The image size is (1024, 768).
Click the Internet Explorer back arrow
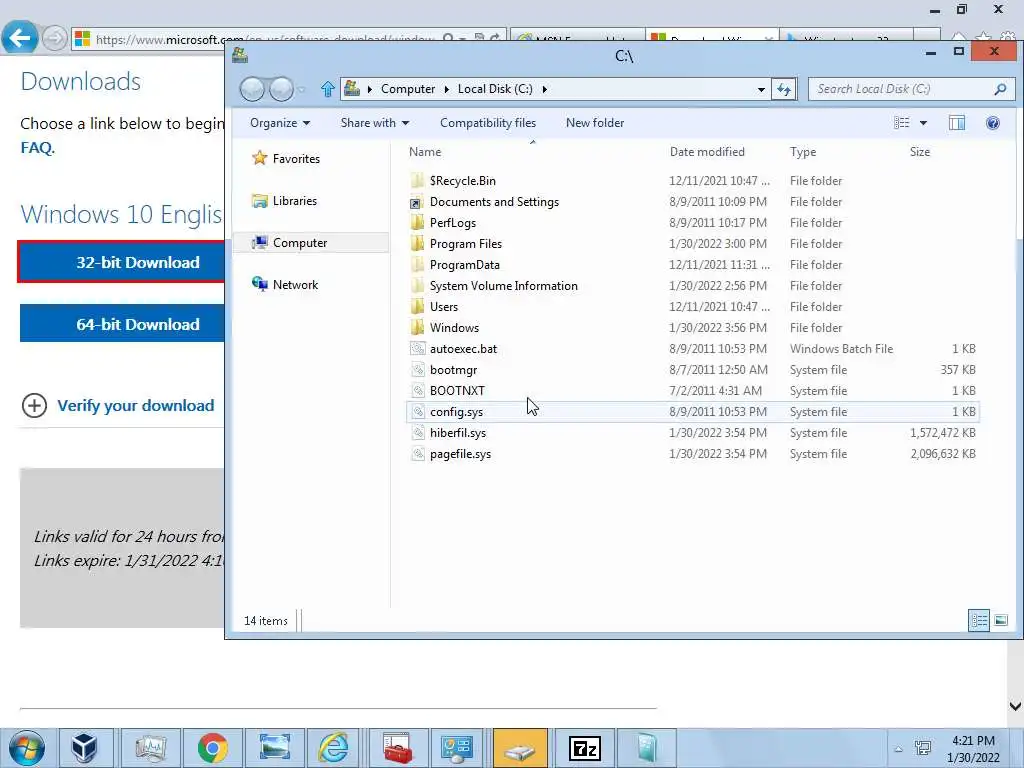point(20,39)
